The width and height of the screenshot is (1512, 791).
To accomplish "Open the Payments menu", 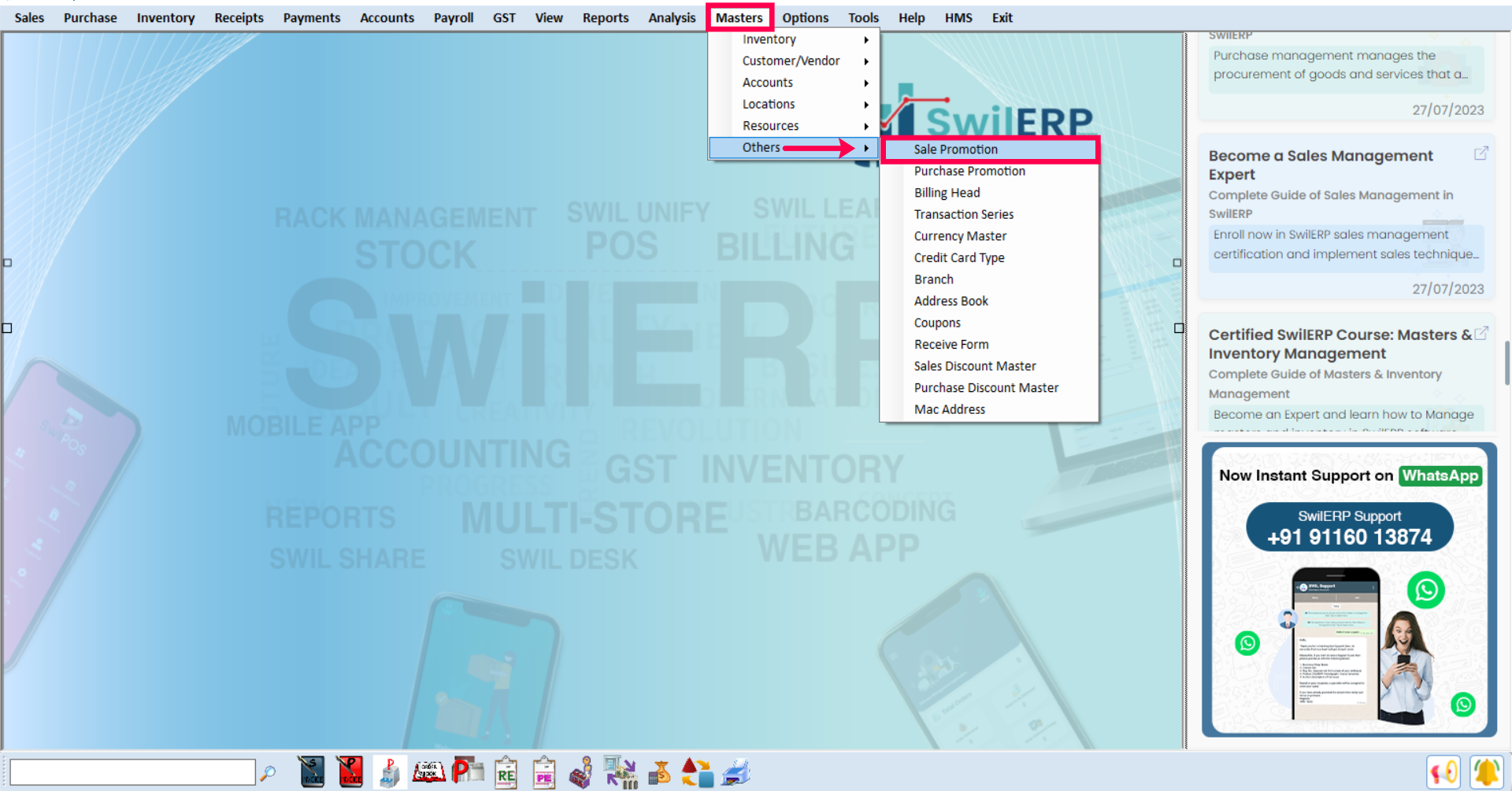I will 312,17.
